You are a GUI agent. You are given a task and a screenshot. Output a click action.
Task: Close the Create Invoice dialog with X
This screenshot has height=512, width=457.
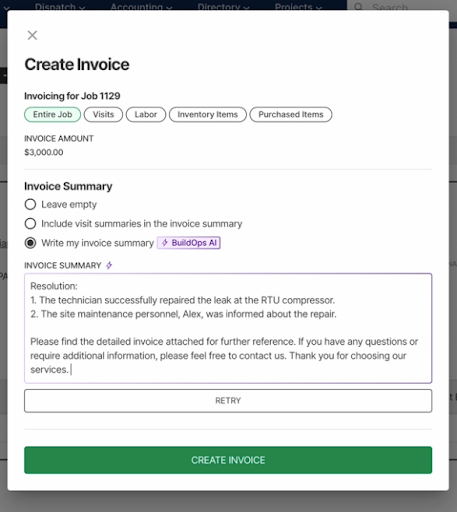click(32, 35)
